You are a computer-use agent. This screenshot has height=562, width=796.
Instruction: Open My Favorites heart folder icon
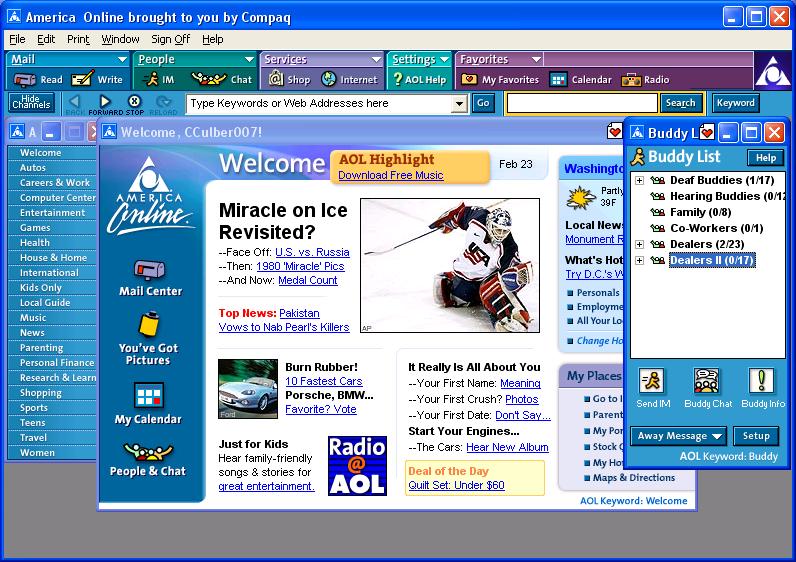(469, 80)
